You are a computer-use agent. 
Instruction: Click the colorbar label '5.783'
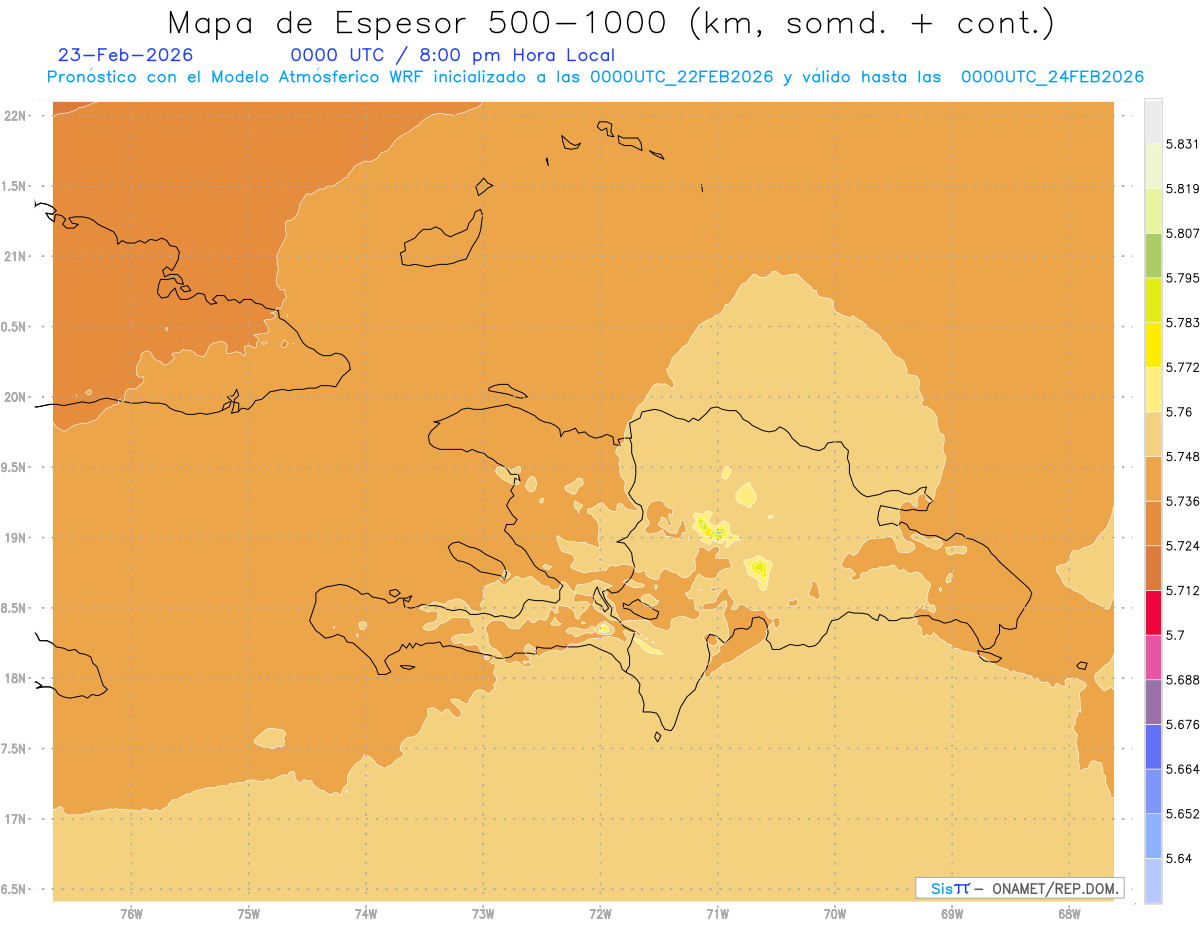pos(1182,323)
